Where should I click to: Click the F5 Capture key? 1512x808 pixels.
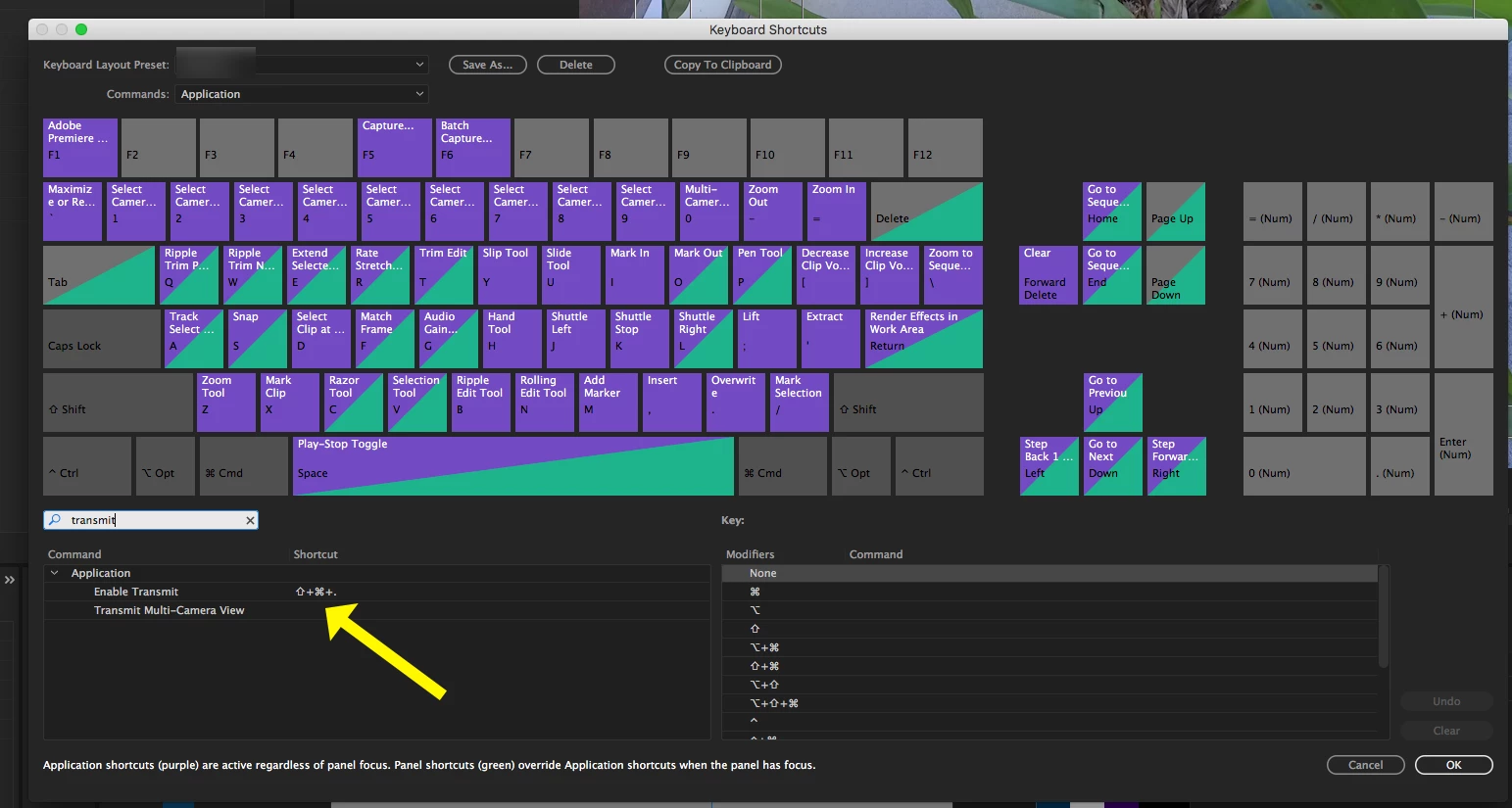tap(394, 147)
